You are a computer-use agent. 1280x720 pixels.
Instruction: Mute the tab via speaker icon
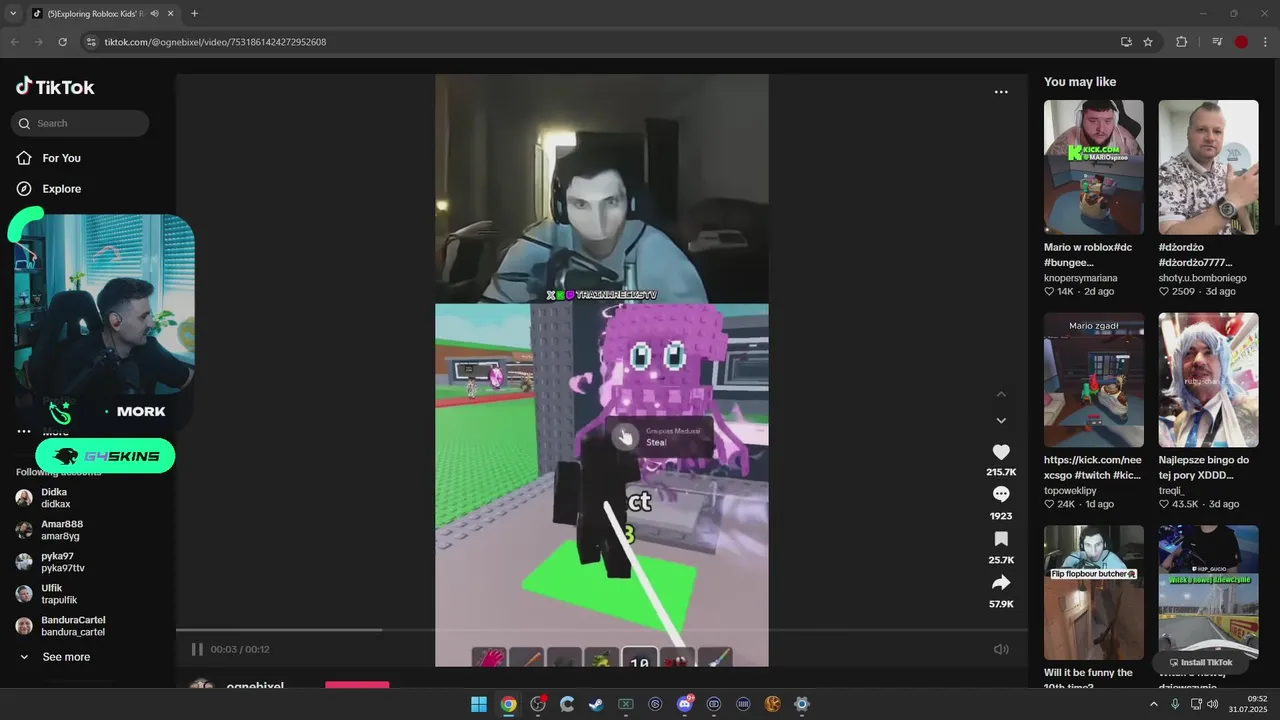[x=154, y=13]
